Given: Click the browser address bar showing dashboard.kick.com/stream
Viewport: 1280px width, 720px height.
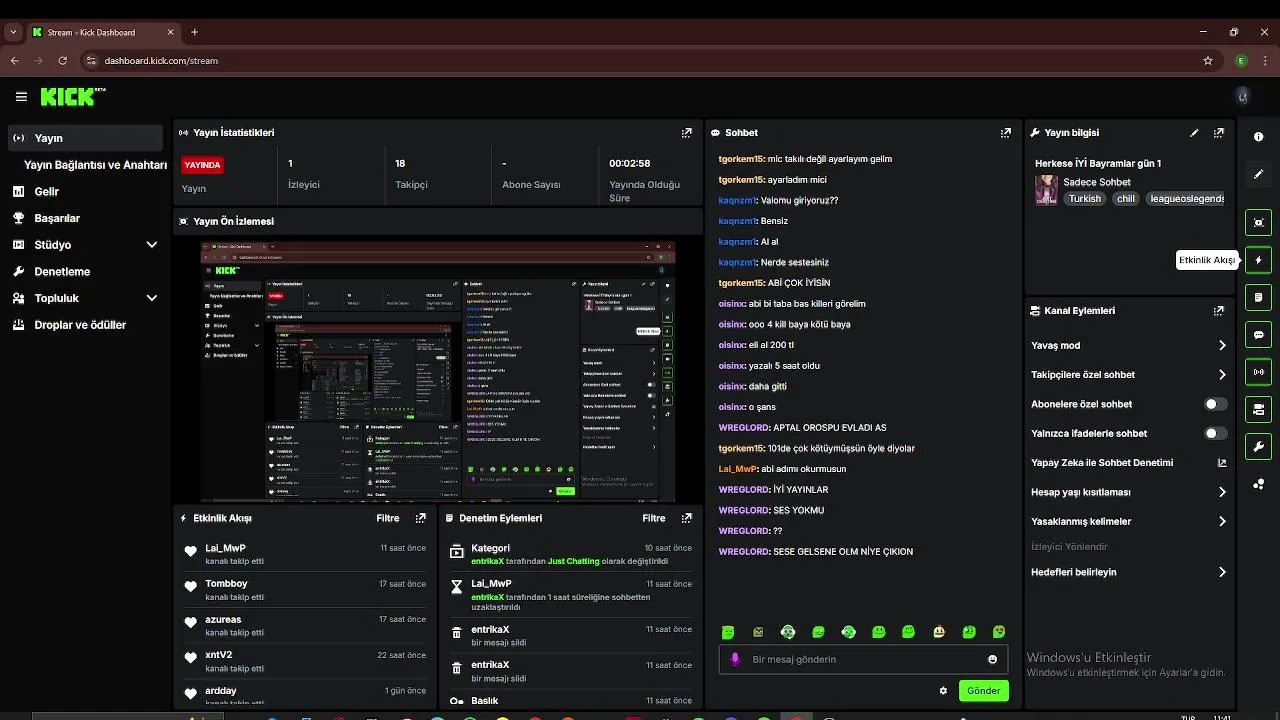Looking at the screenshot, I should [x=640, y=60].
